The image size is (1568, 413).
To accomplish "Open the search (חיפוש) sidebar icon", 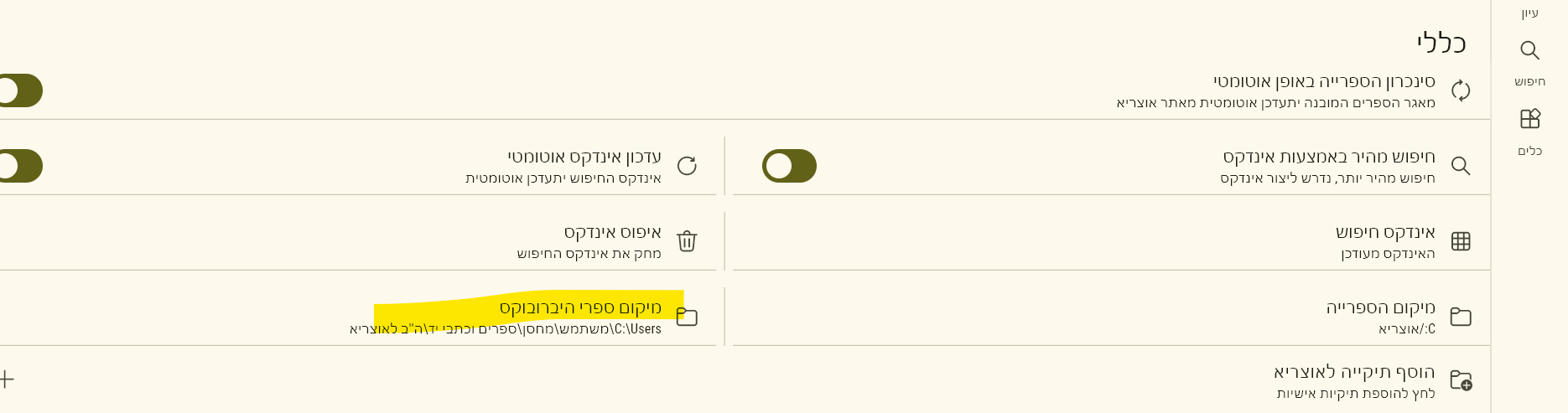I will pos(1529,51).
